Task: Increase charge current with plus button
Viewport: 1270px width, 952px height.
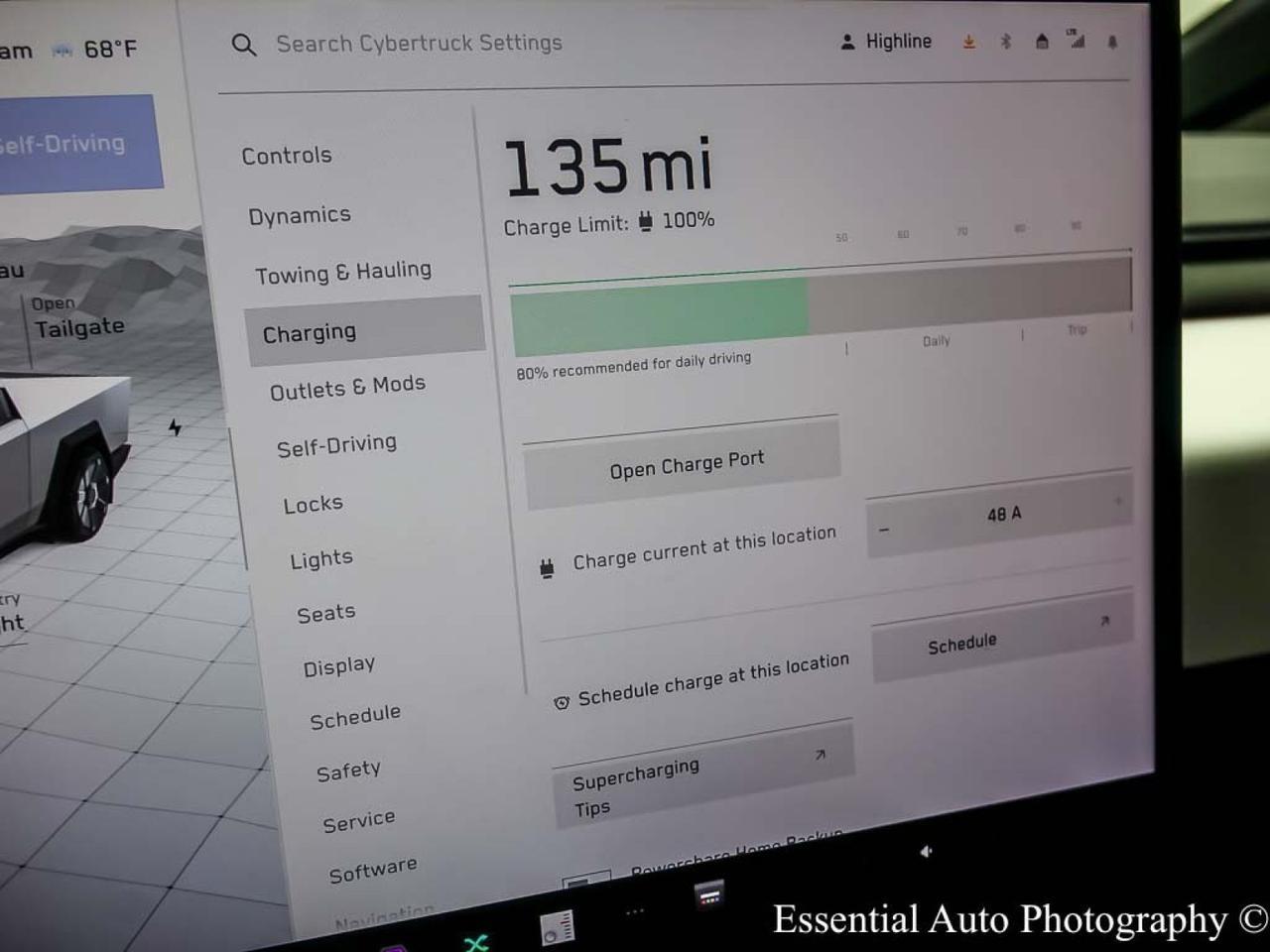Action: [x=1117, y=501]
